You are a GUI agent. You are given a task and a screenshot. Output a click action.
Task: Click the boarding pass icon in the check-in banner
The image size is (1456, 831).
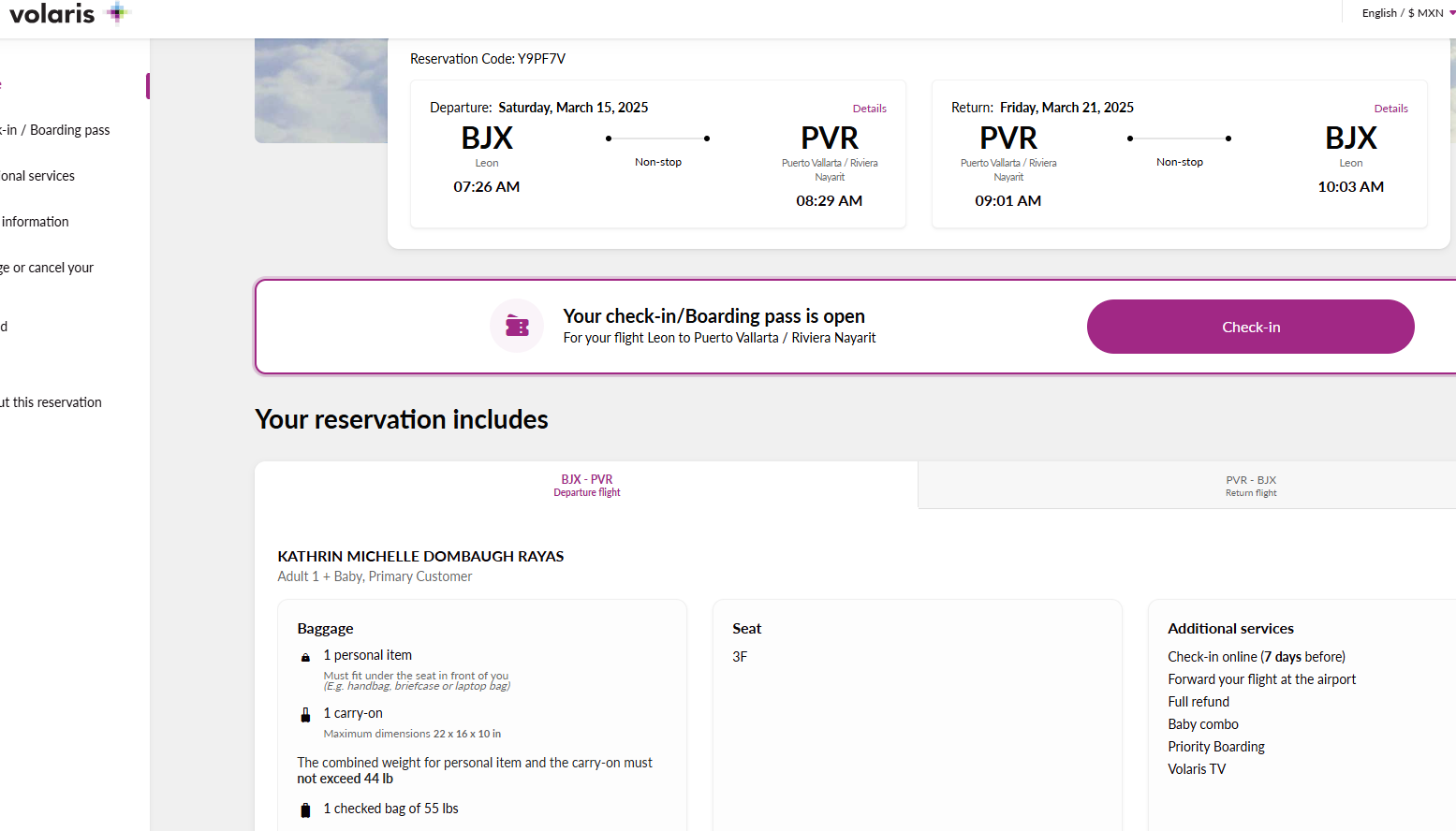point(516,326)
